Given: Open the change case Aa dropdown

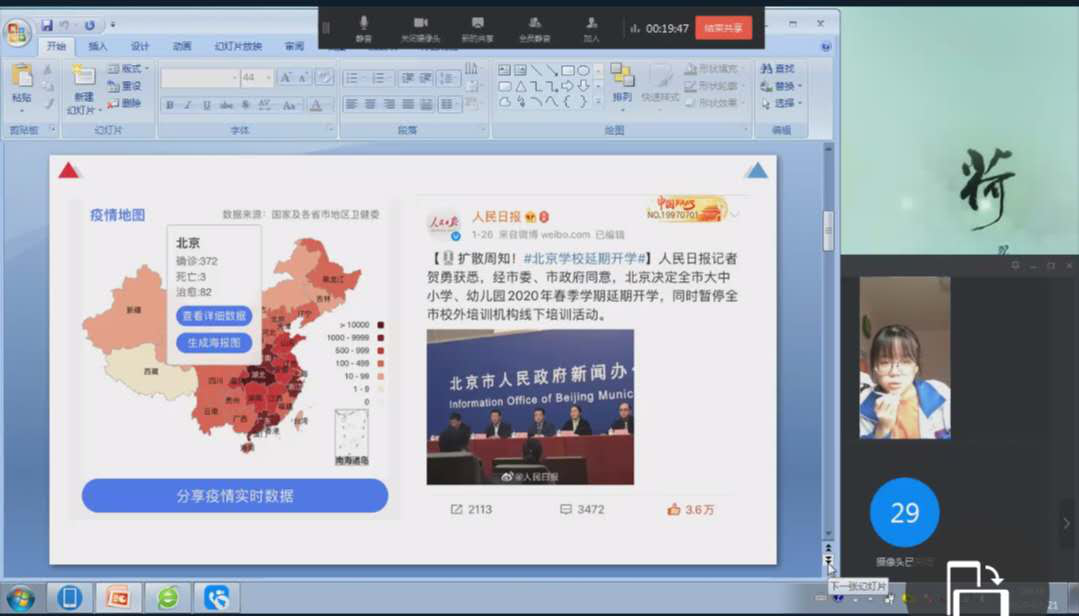Looking at the screenshot, I should [290, 105].
